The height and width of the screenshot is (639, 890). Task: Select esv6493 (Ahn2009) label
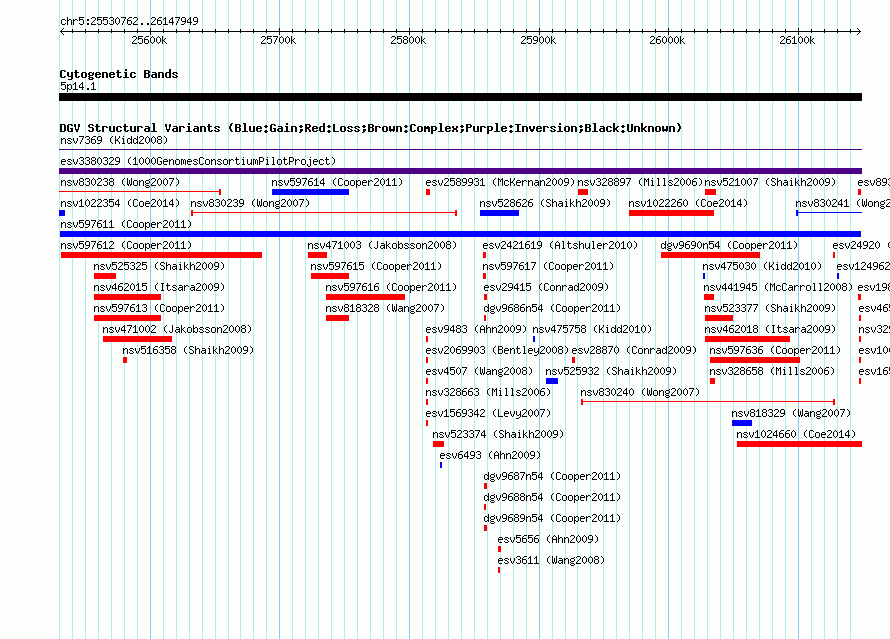(490, 455)
